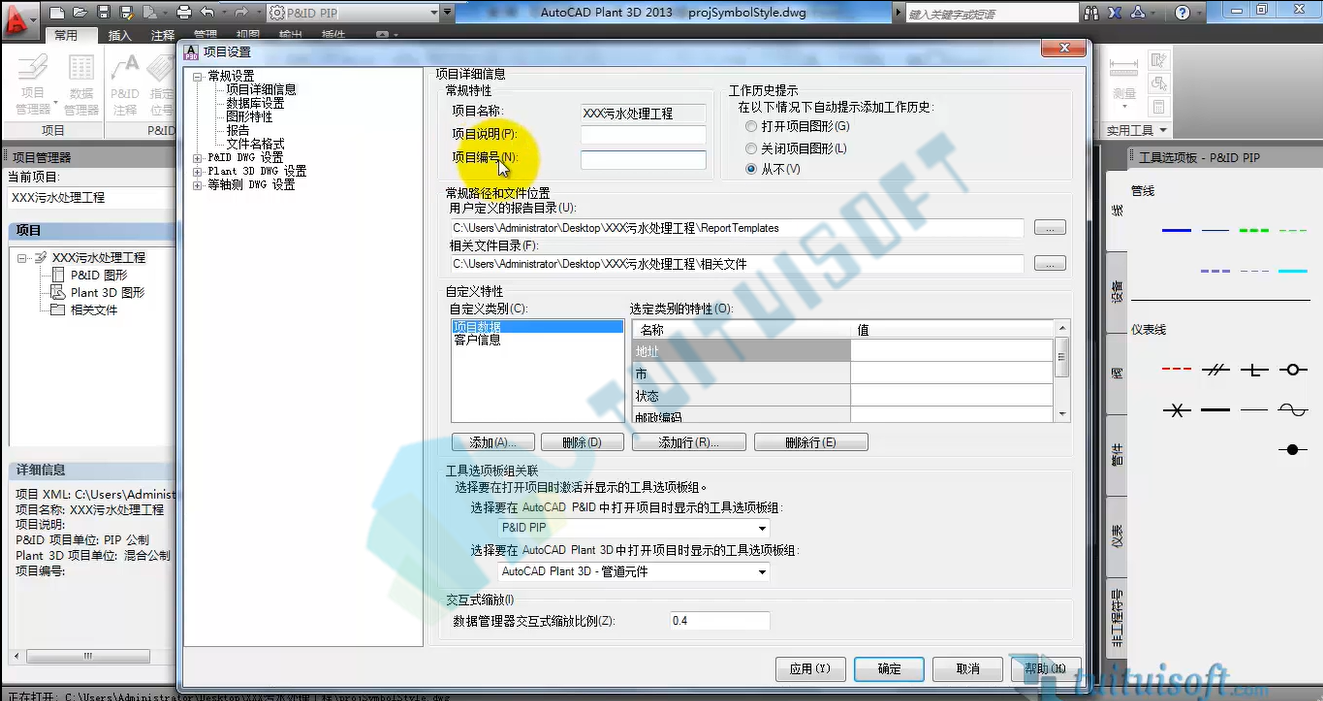The image size is (1323, 701).
Task: Click the '确定' OK button
Action: point(889,669)
